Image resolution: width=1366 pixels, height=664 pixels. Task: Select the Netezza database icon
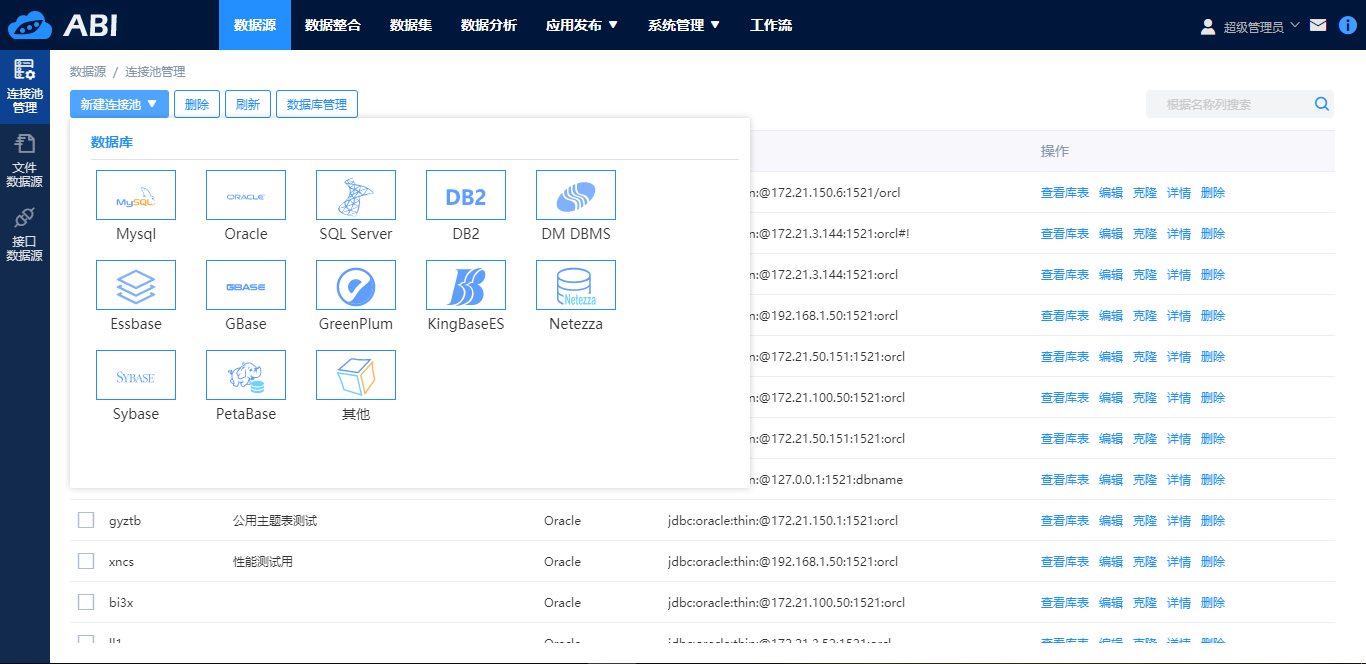[575, 285]
